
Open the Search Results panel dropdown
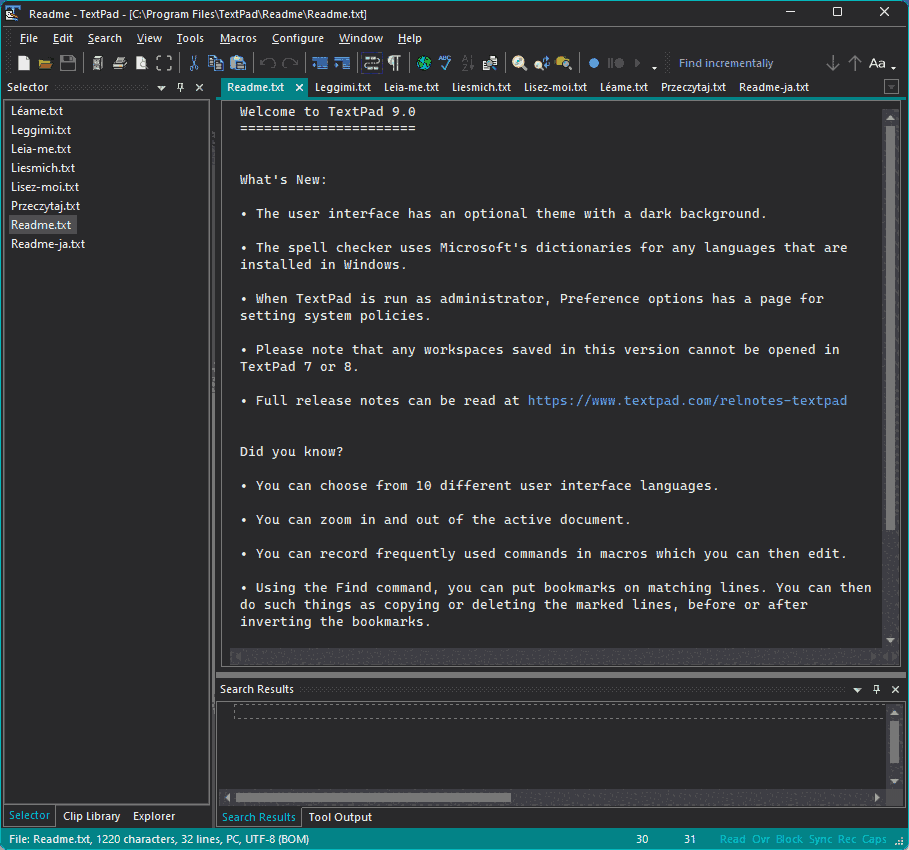(x=857, y=689)
